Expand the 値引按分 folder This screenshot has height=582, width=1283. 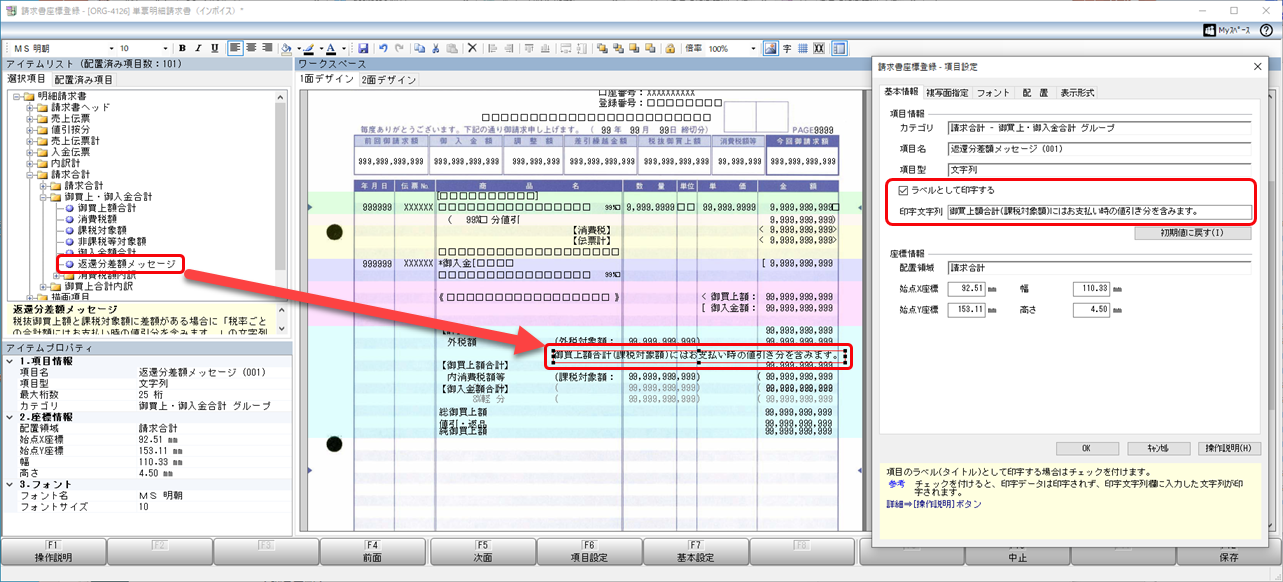click(x=30, y=130)
